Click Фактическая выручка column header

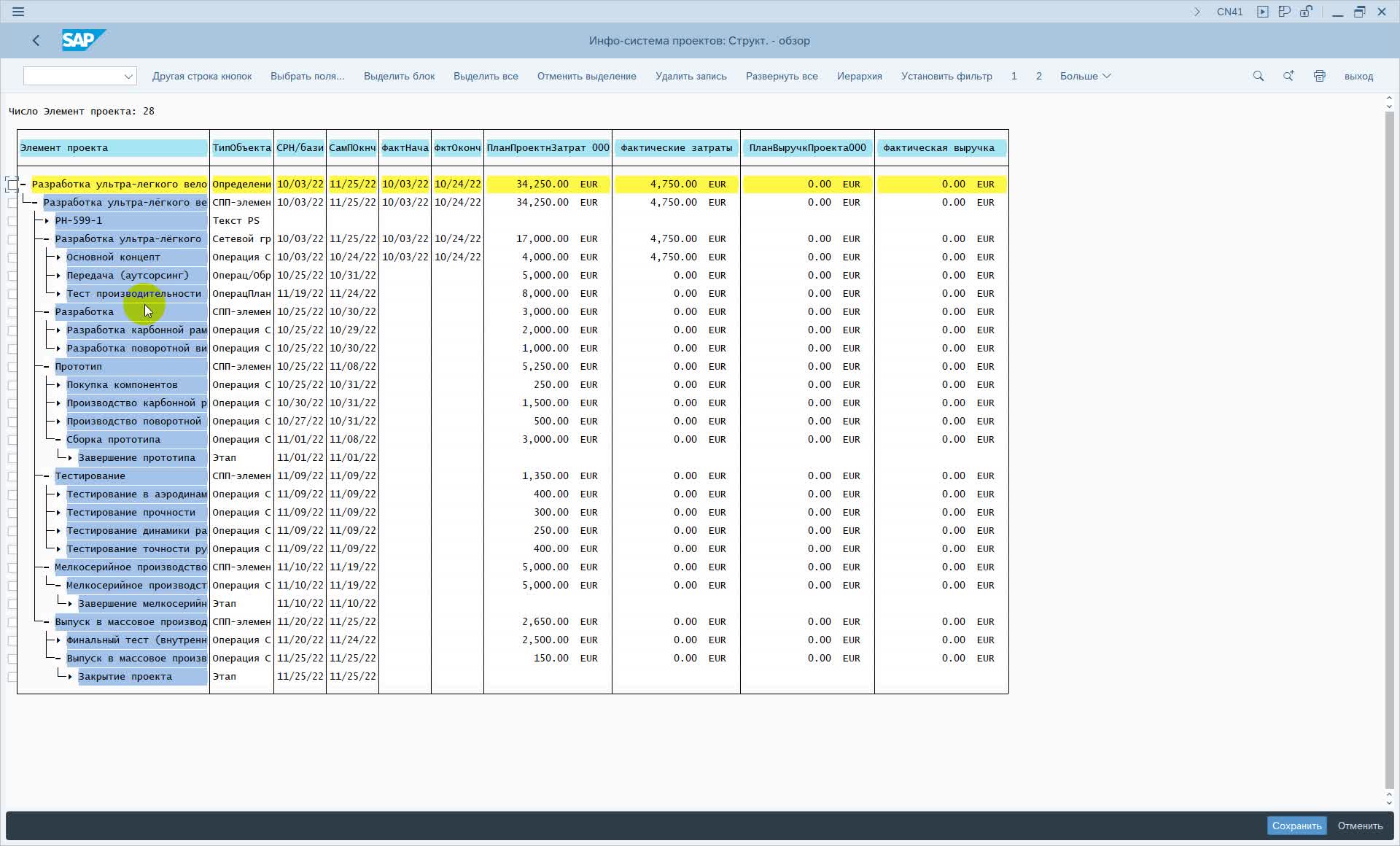pyautogui.click(x=941, y=147)
